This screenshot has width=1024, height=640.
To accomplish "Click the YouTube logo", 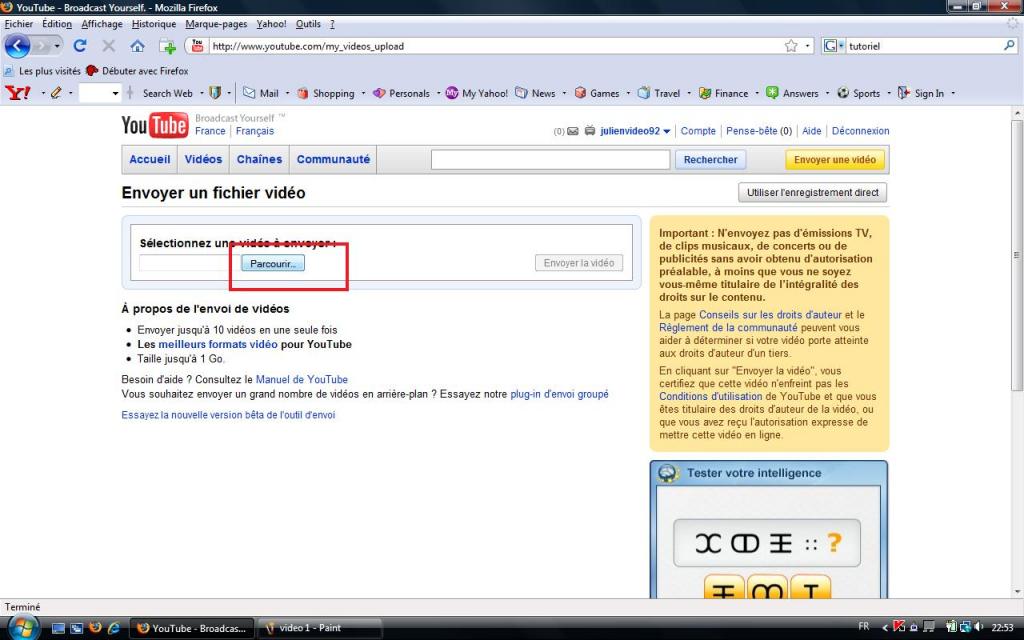I will [x=155, y=125].
